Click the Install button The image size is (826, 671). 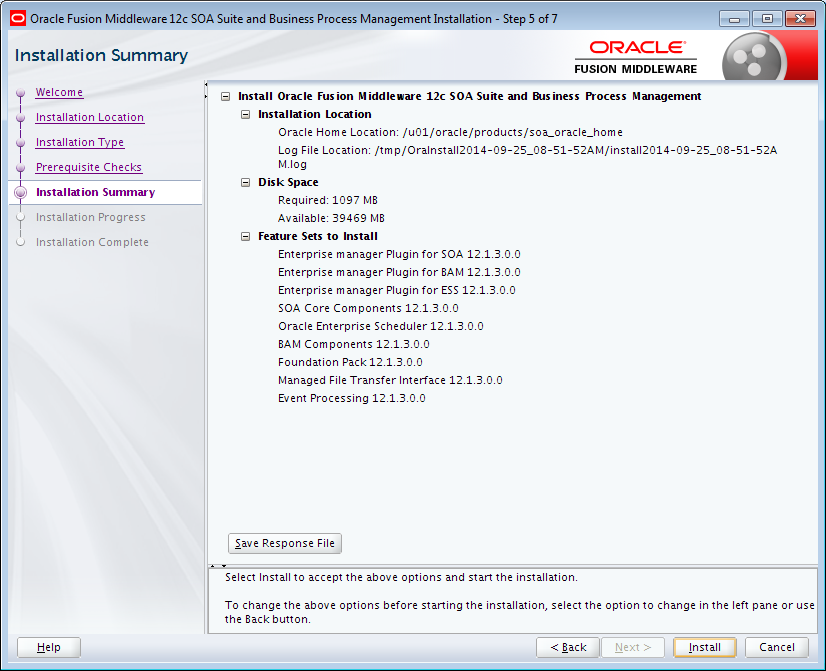click(x=704, y=647)
